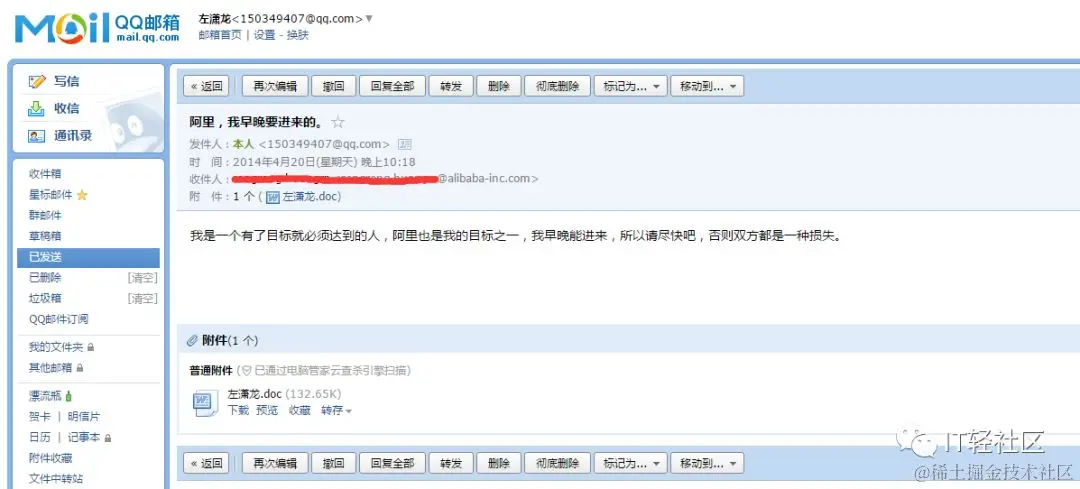Click the top 回复全部 button
Screen dimensions: 1080x489
tap(392, 86)
